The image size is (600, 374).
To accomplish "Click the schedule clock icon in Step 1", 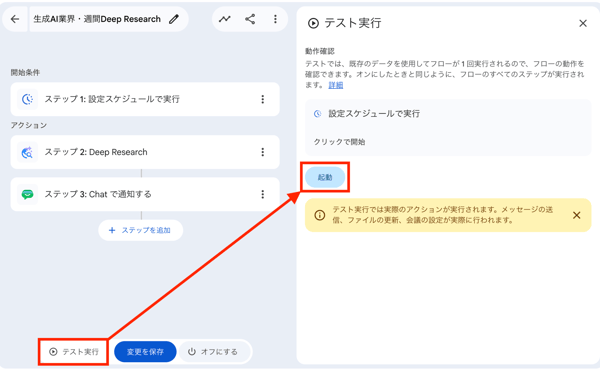I will click(x=28, y=100).
